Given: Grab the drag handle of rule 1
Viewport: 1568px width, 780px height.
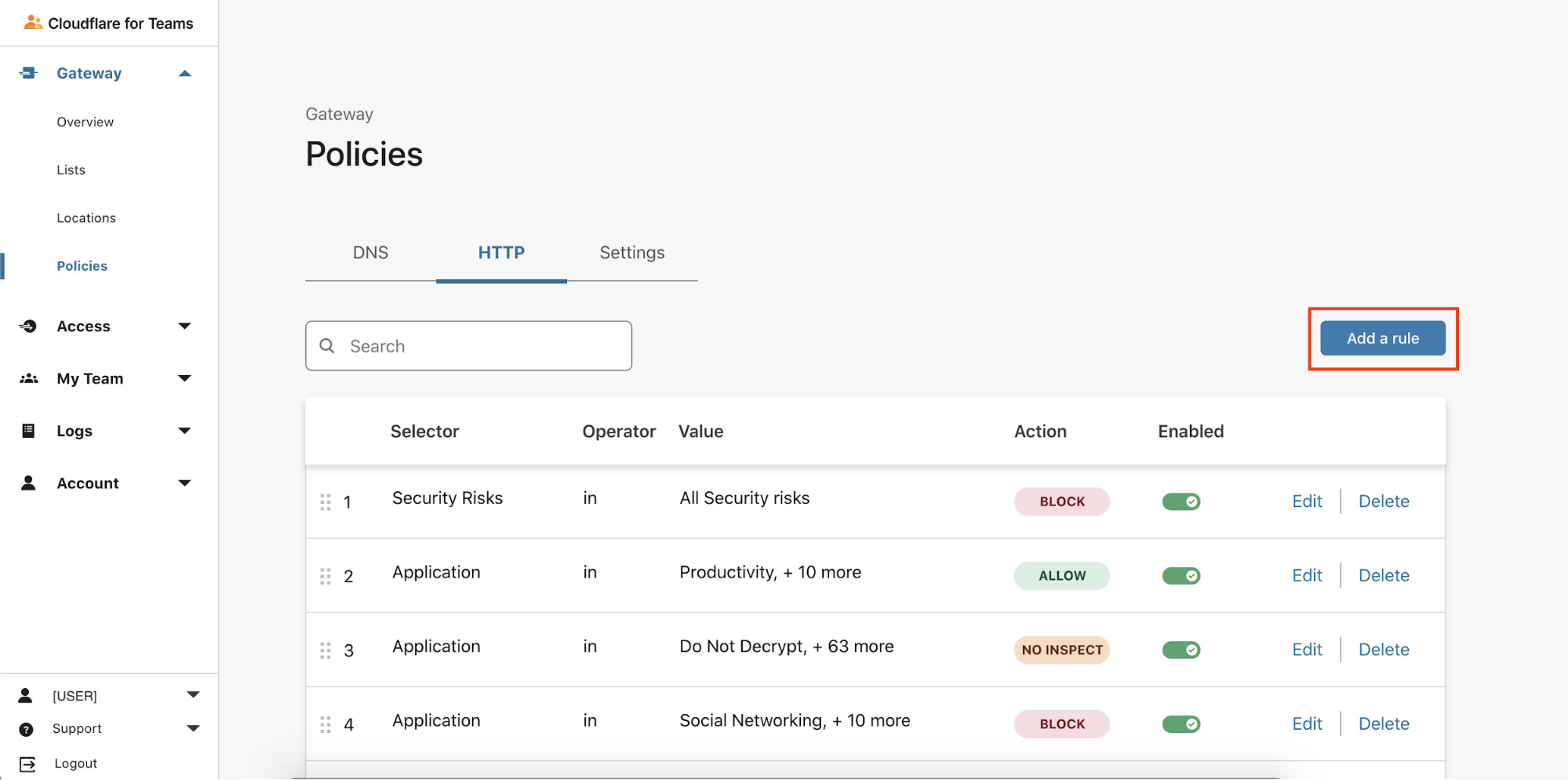Looking at the screenshot, I should 326,502.
